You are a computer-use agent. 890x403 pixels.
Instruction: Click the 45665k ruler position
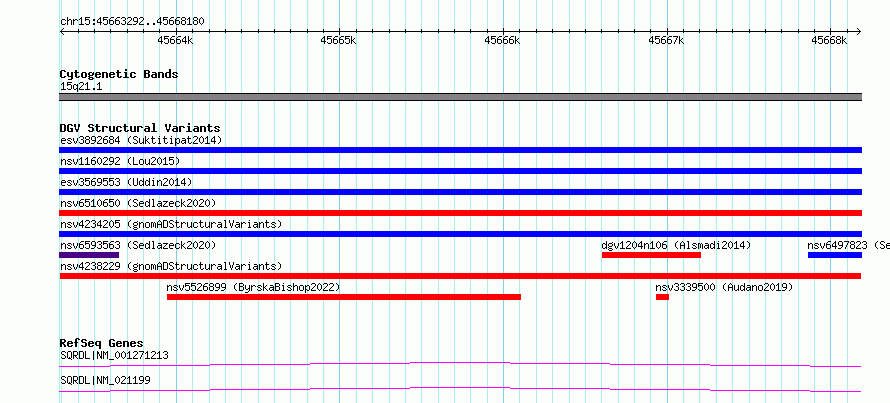[339, 40]
